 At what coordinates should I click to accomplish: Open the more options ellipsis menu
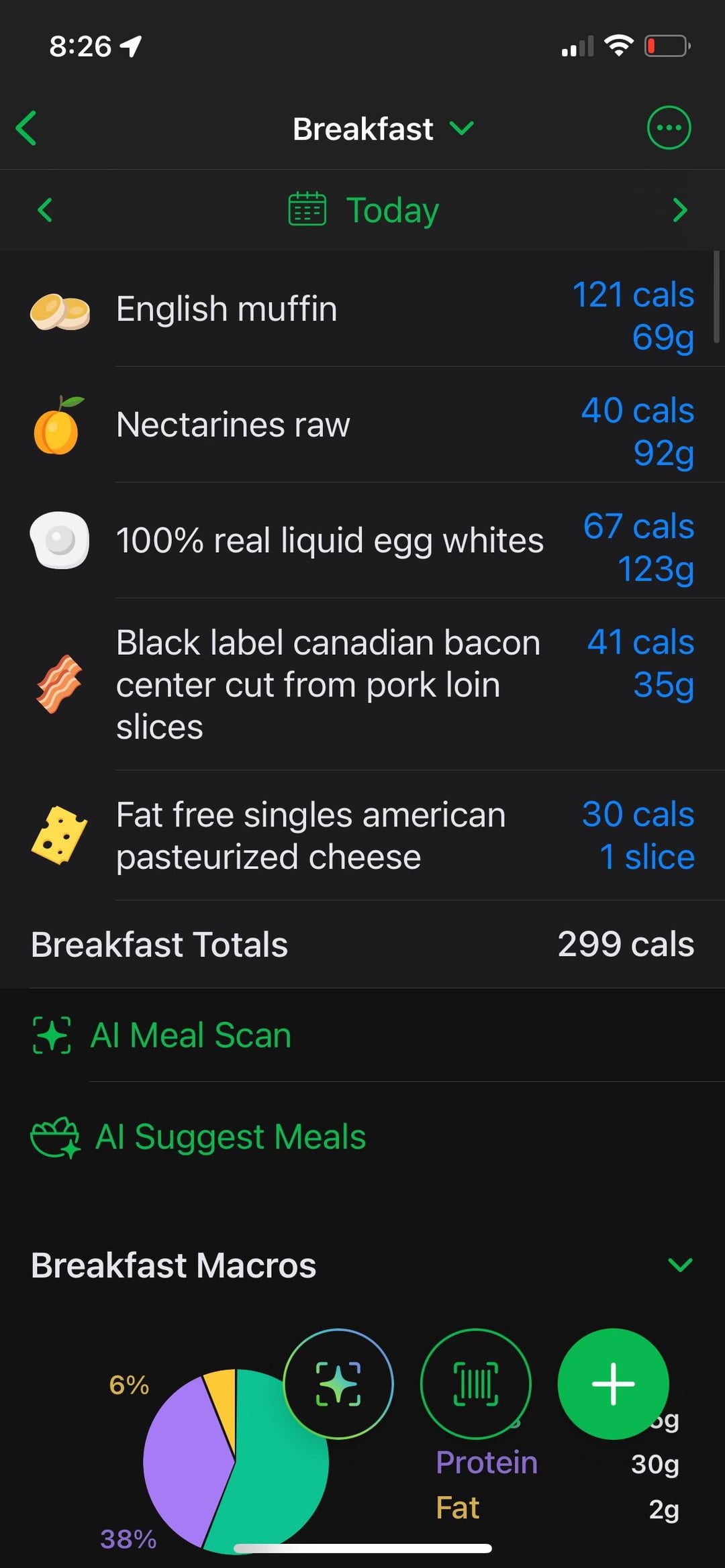668,127
